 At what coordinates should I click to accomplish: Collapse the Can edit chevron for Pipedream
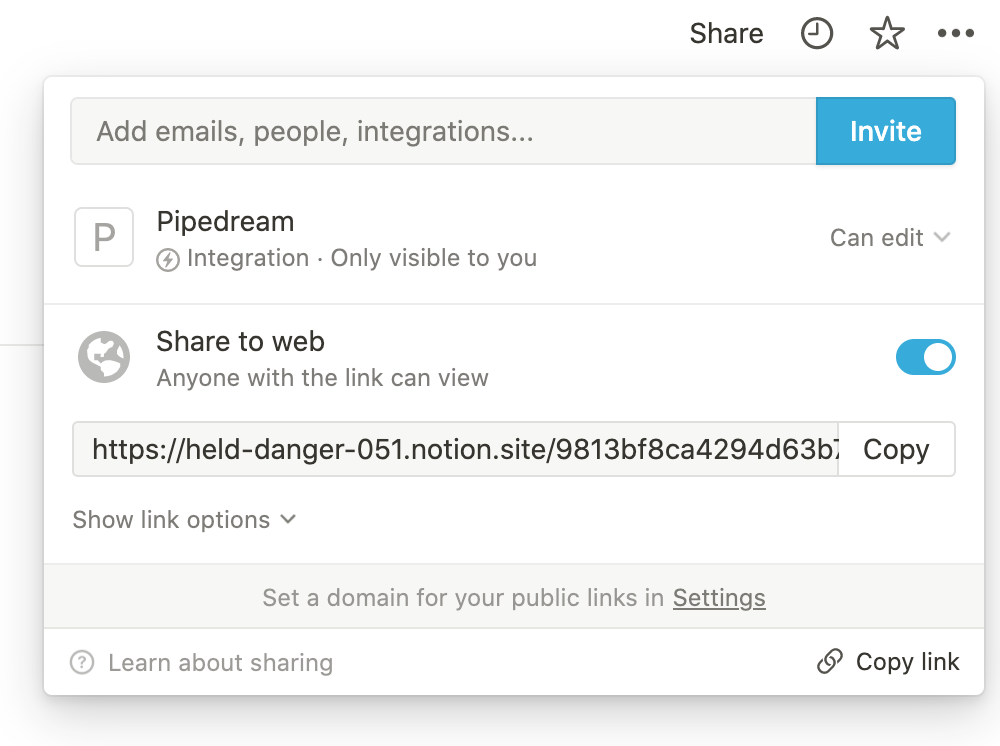pyautogui.click(x=941, y=237)
